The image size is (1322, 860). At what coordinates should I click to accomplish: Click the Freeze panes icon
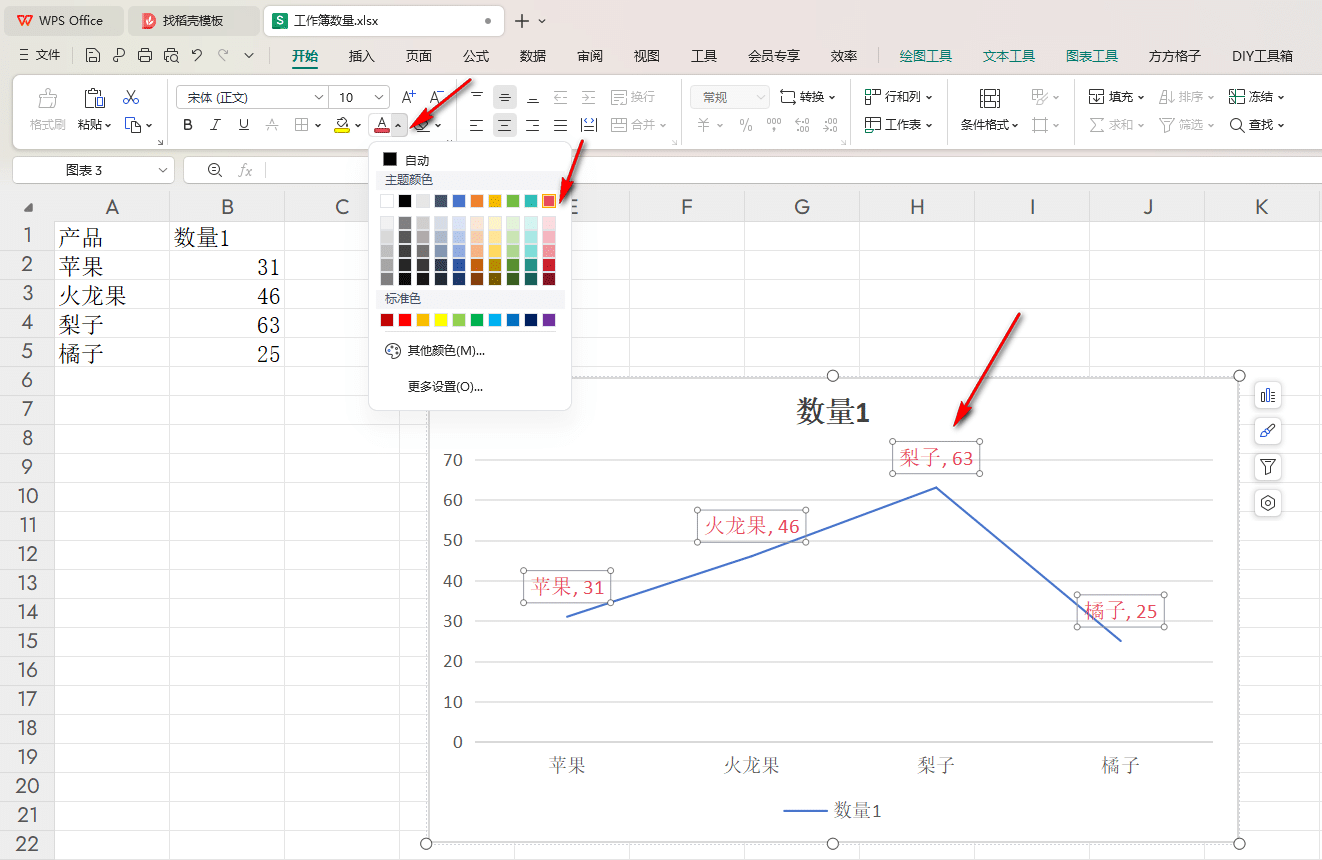(x=1236, y=97)
